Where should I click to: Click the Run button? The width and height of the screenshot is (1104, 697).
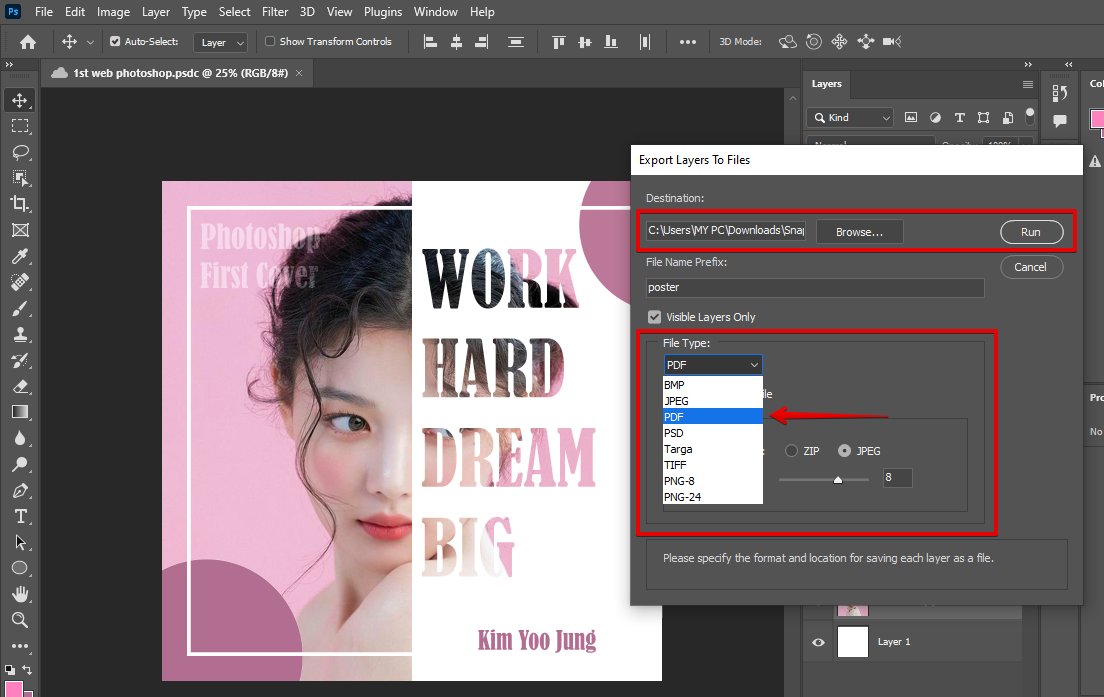coord(1030,232)
